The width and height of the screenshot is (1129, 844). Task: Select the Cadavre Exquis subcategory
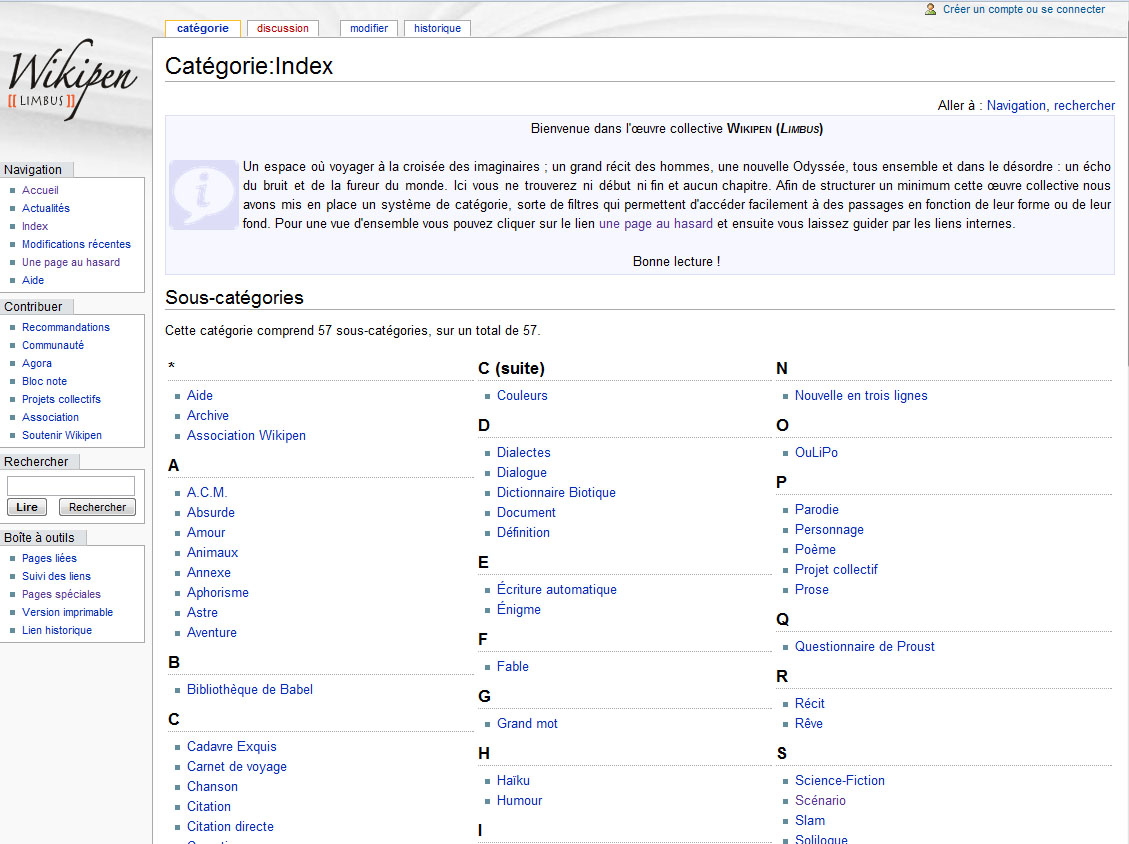(232, 746)
